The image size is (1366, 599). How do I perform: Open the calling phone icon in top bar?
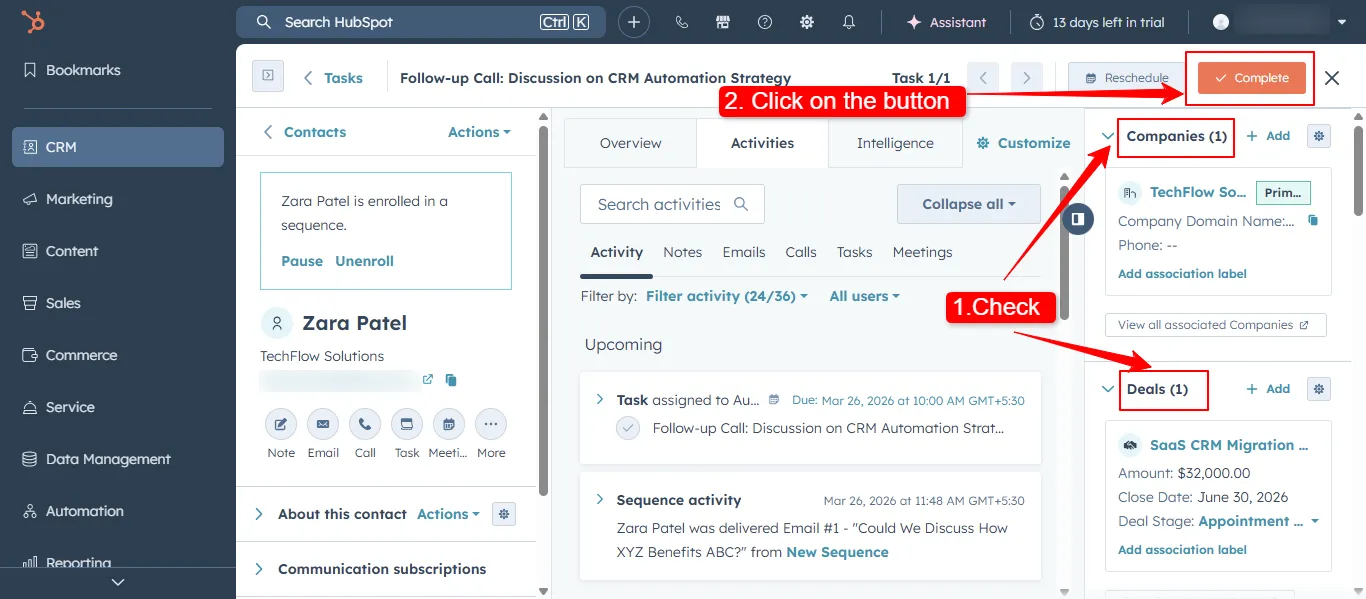(682, 22)
